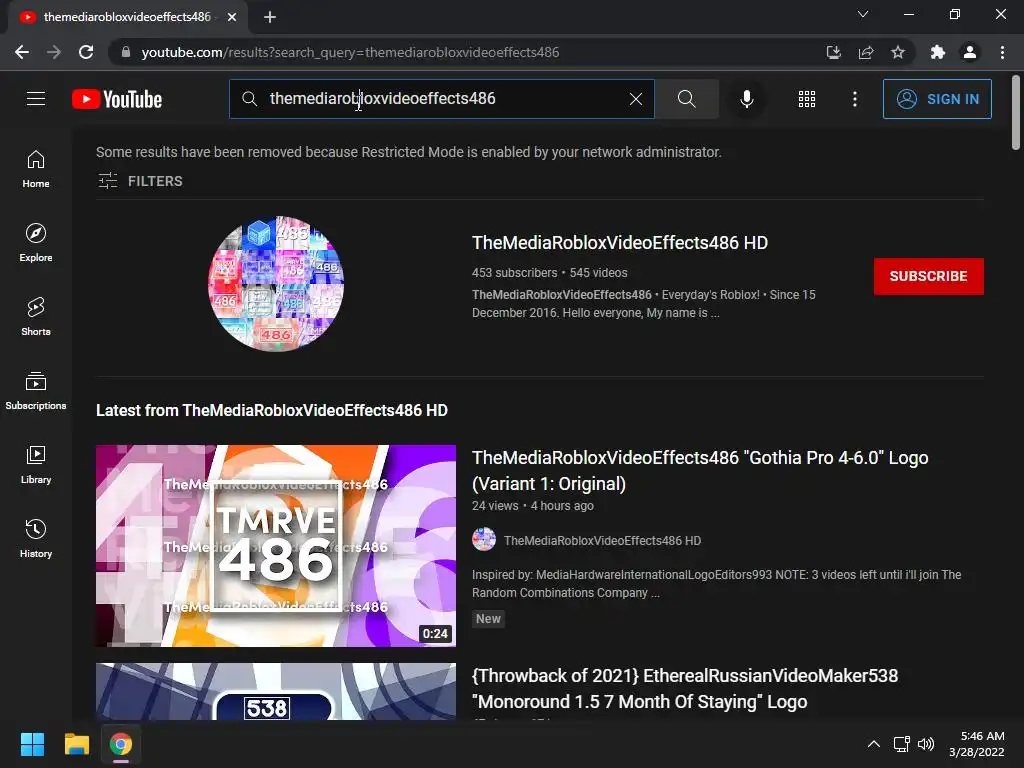This screenshot has height=768, width=1024.
Task: Open the clock showing 5:46 AM
Action: tap(976, 744)
